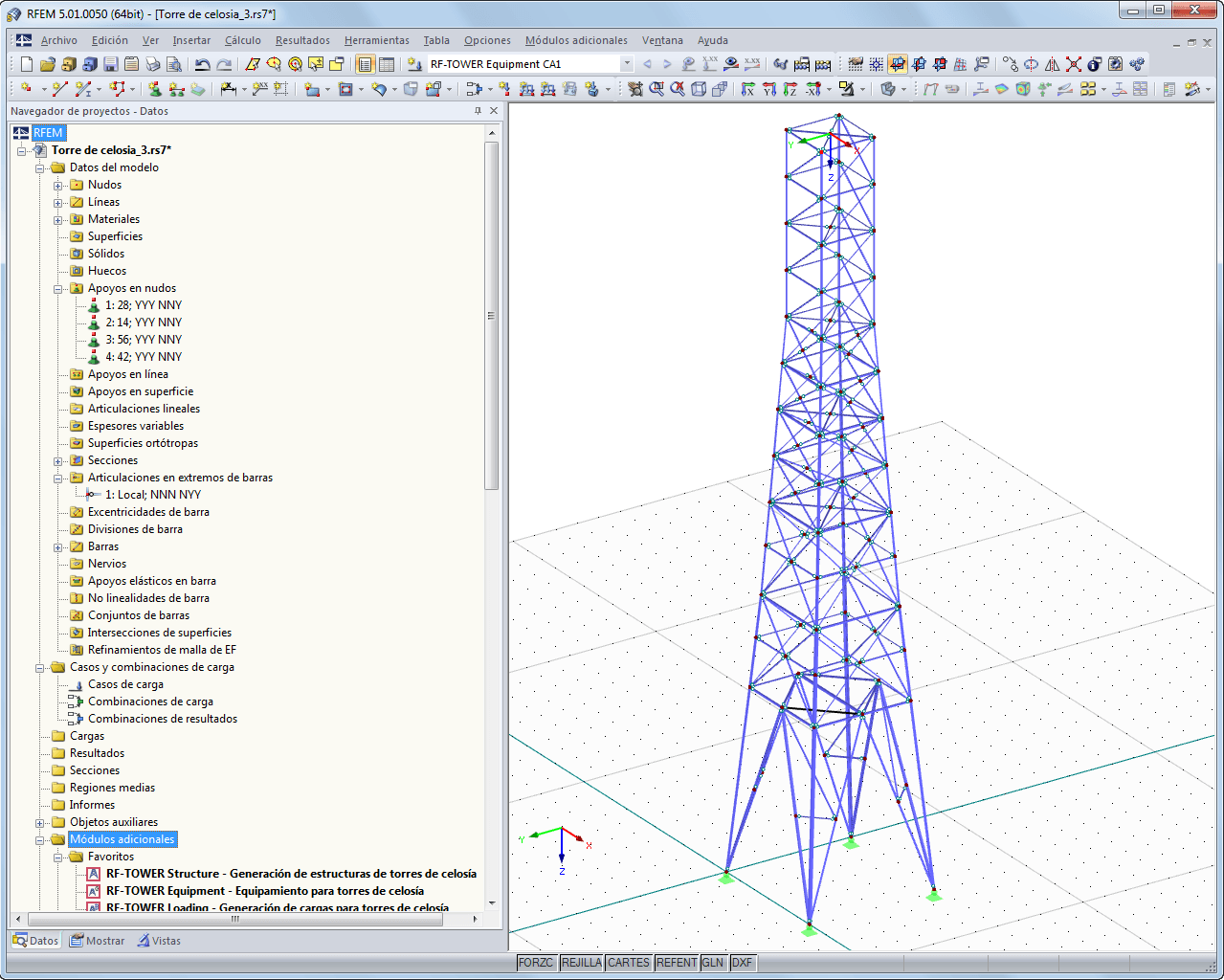Activate the Undo icon on the toolbar
1224x980 pixels.
[203, 64]
